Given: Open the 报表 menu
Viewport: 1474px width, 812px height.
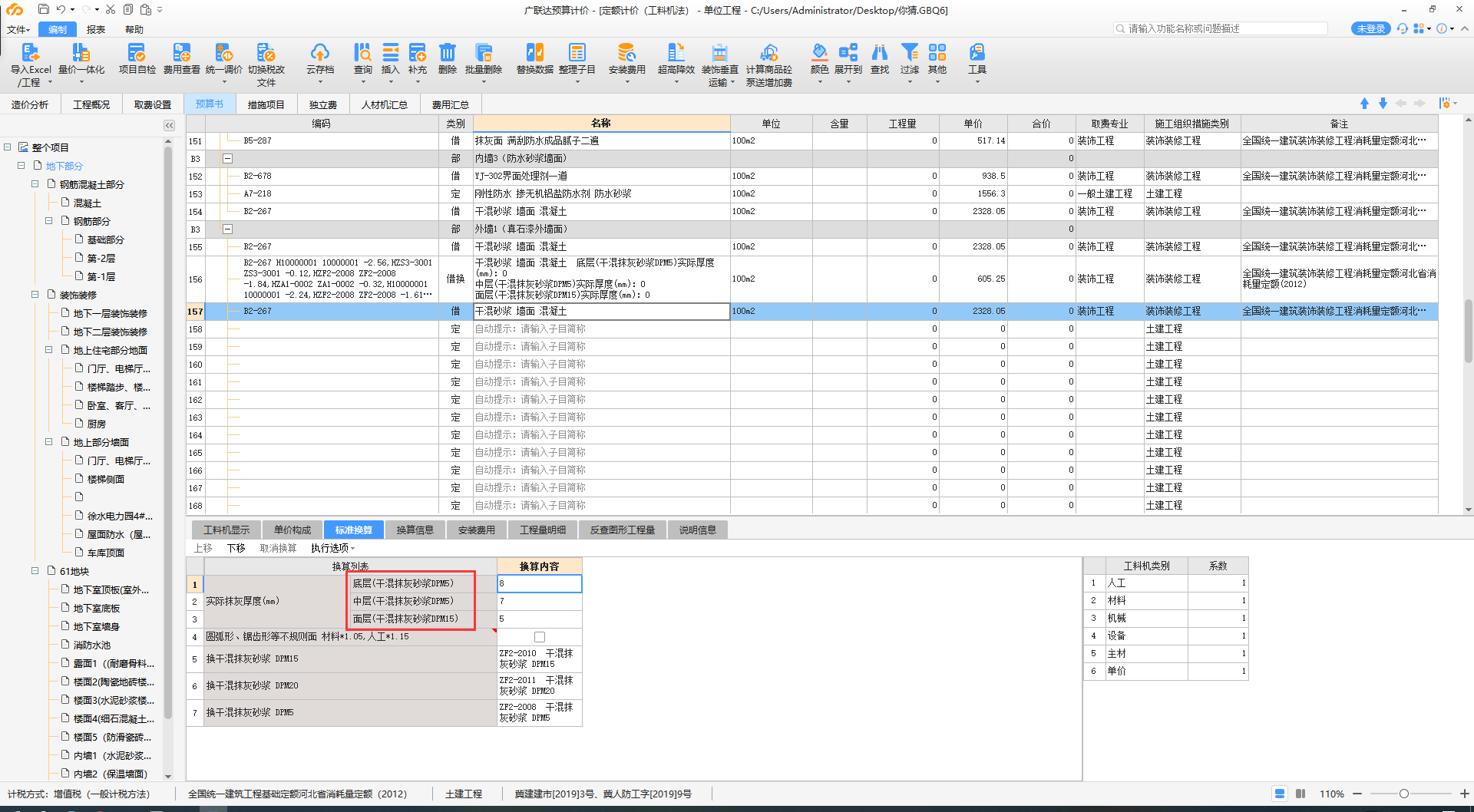Looking at the screenshot, I should pyautogui.click(x=96, y=29).
